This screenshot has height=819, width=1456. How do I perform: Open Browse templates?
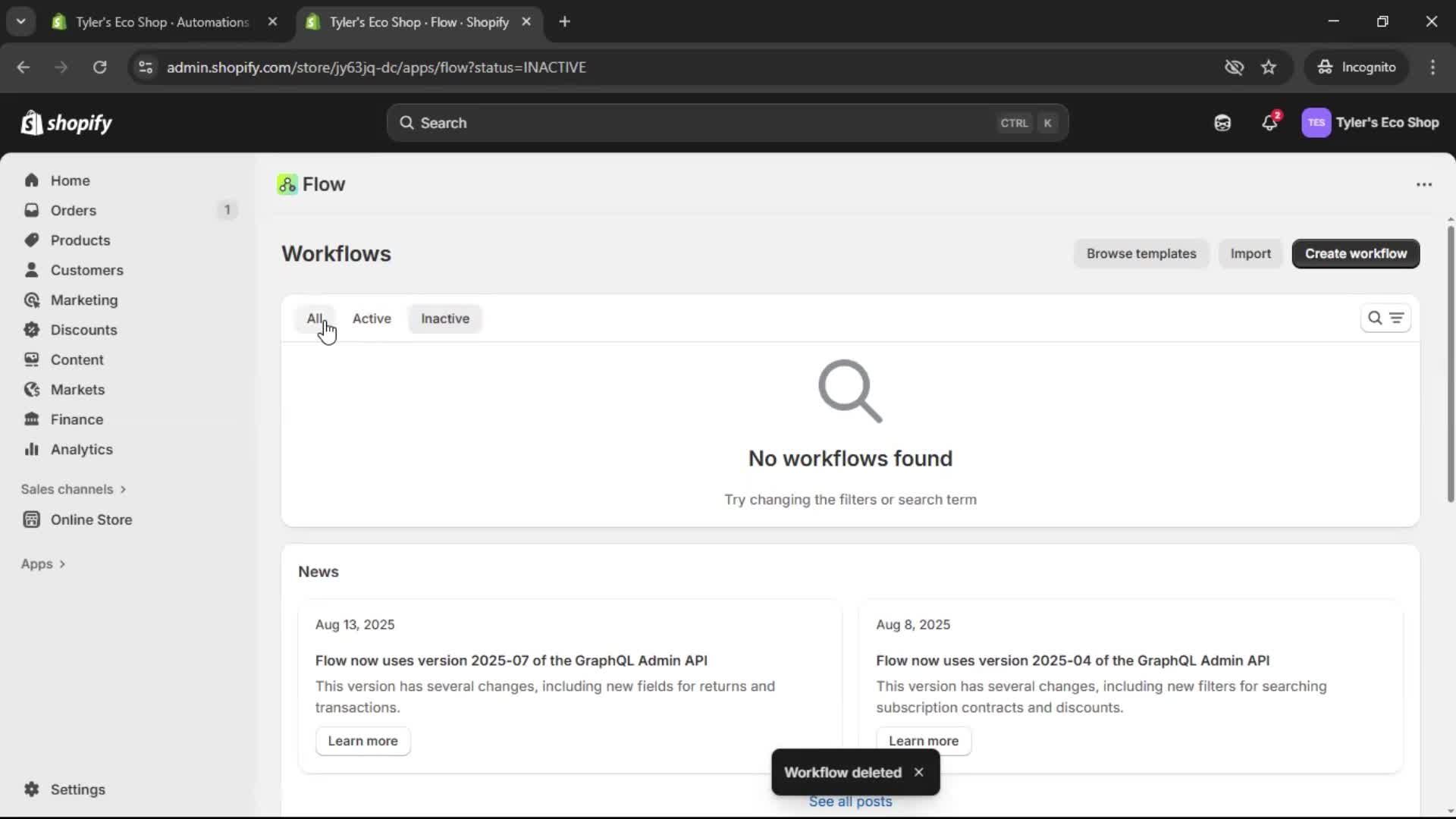[1141, 253]
